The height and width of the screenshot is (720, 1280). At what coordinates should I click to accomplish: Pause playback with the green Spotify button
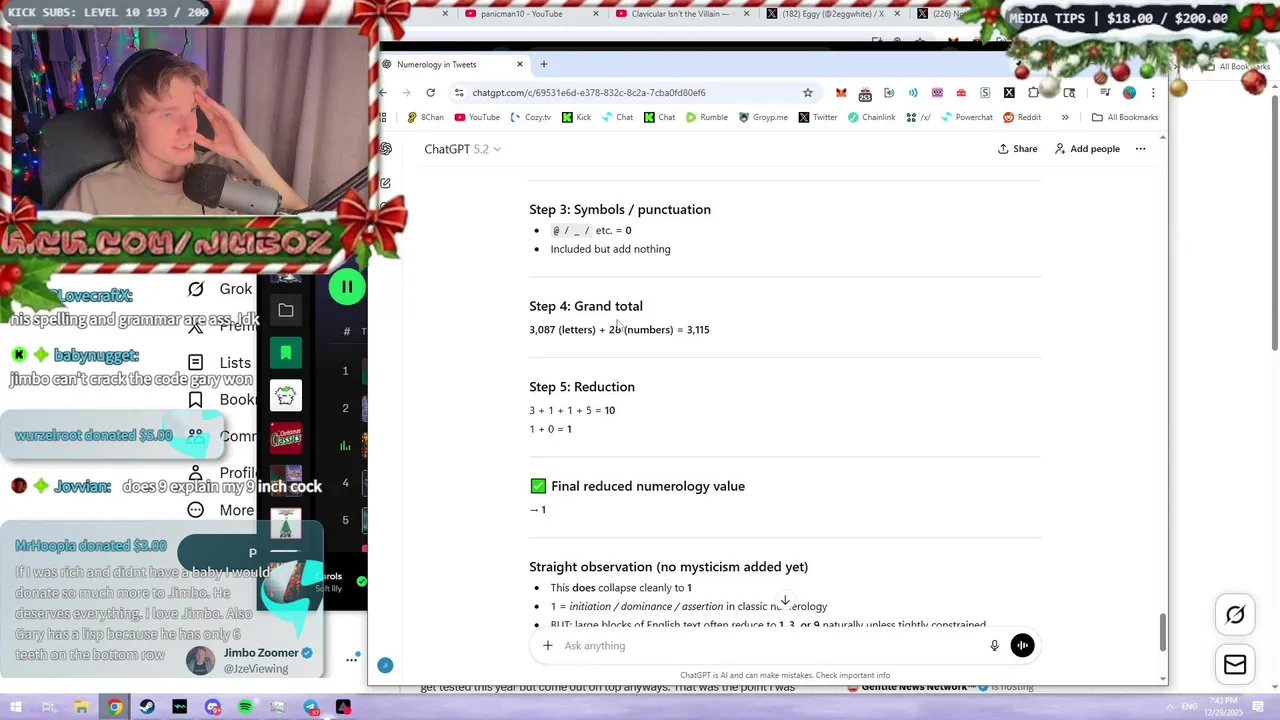click(x=347, y=287)
